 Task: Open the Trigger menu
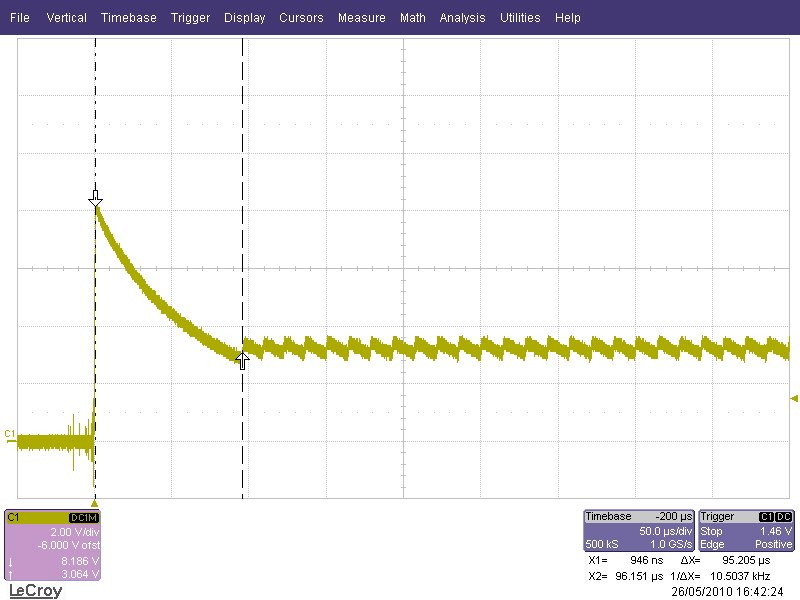tap(190, 18)
